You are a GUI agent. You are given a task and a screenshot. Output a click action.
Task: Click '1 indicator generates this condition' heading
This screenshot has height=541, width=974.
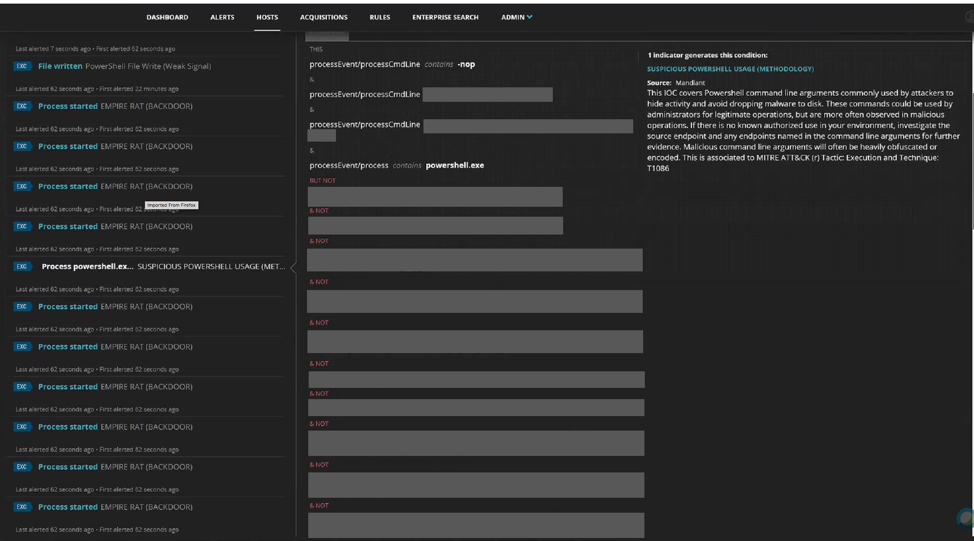click(x=707, y=55)
